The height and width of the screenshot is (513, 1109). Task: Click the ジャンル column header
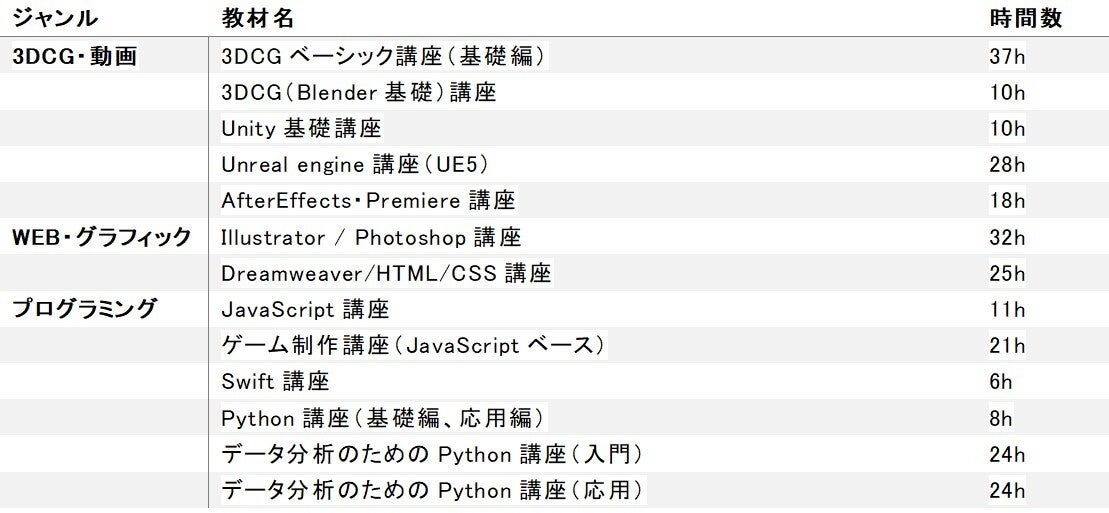[x=55, y=19]
